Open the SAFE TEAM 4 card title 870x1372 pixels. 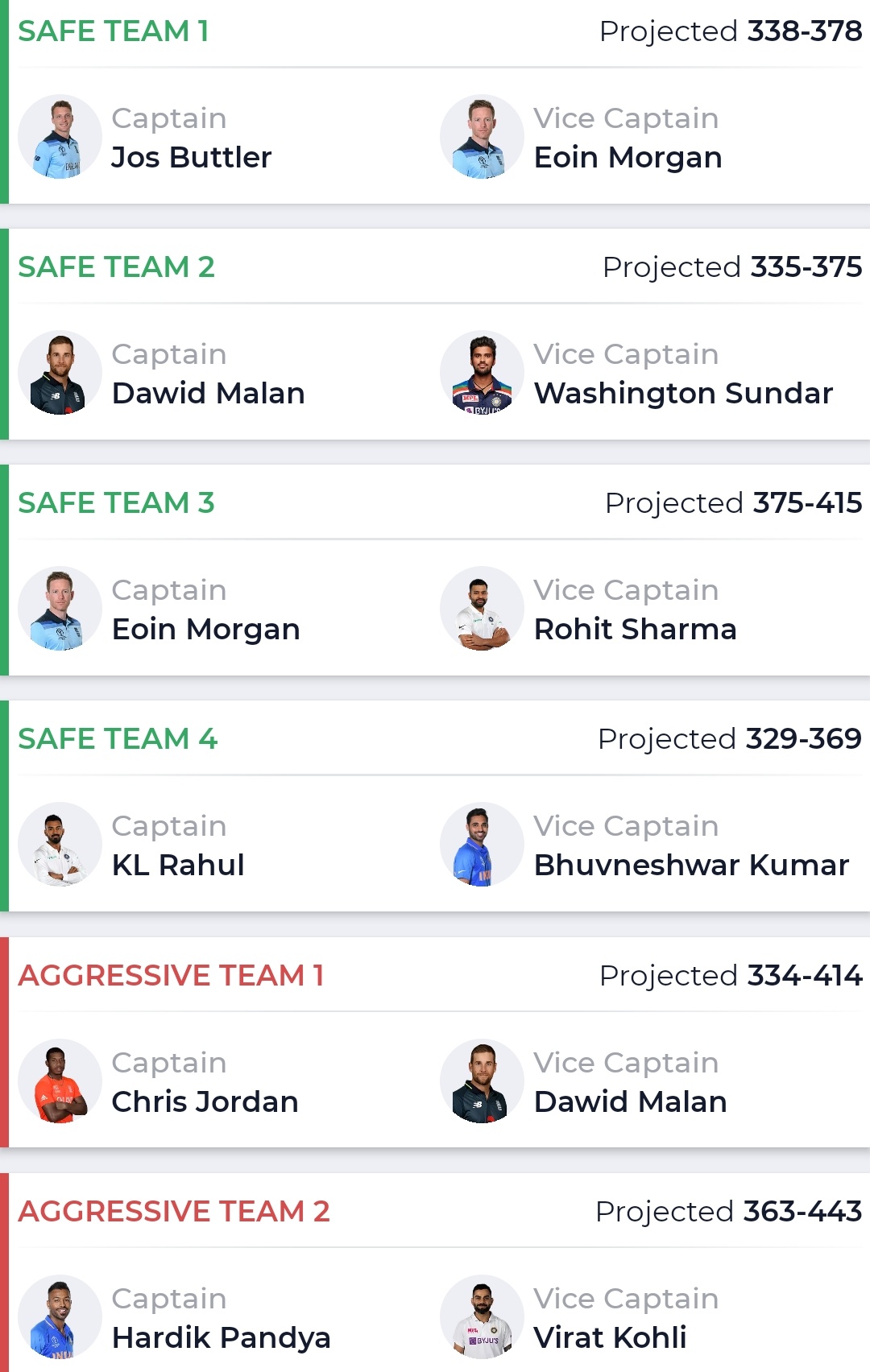pyautogui.click(x=118, y=739)
